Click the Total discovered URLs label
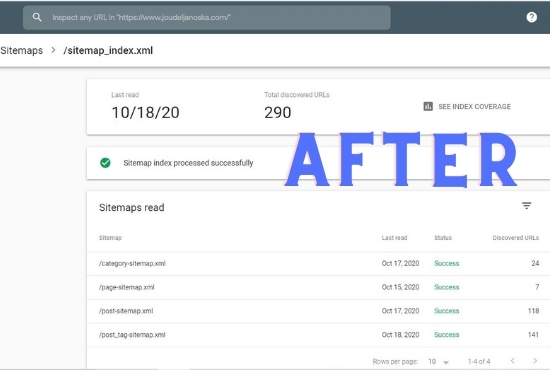 click(297, 95)
